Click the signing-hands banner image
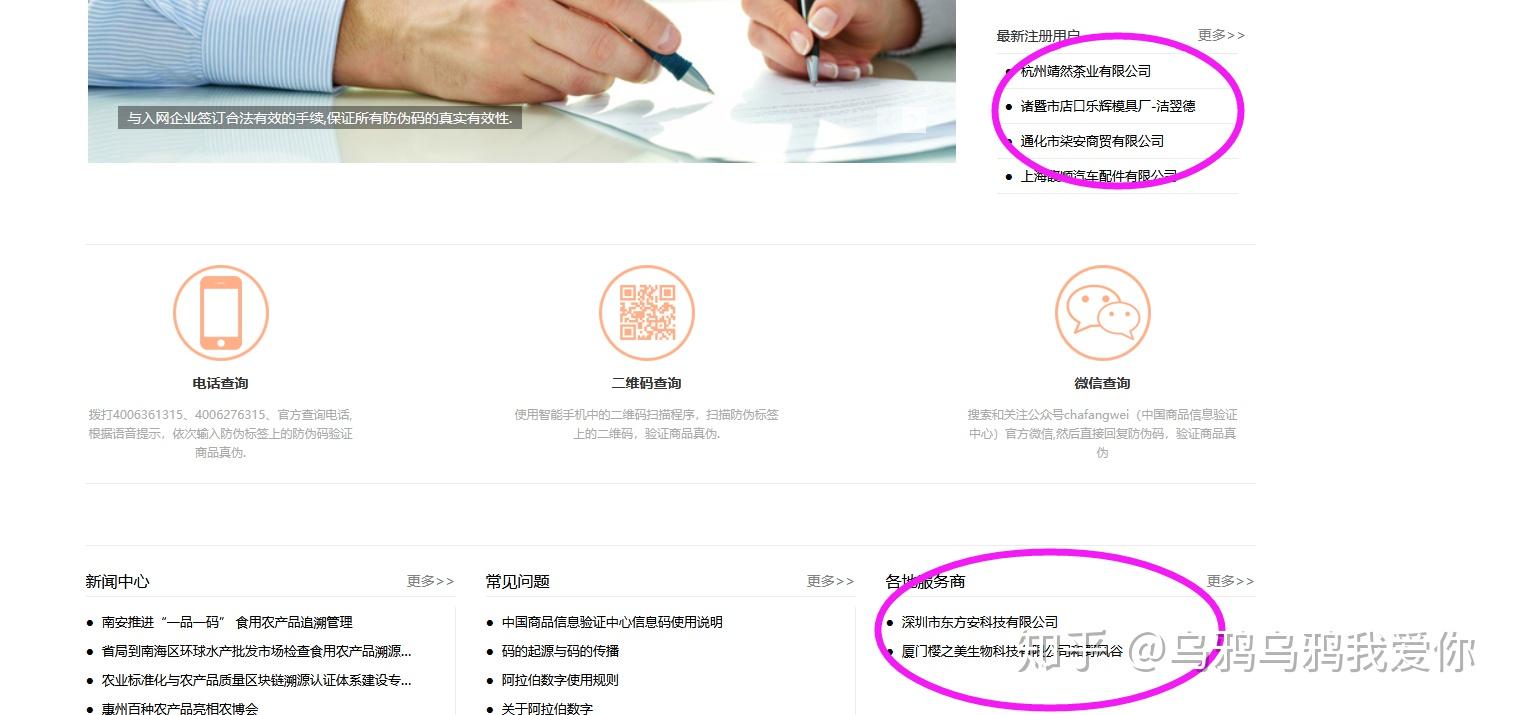This screenshot has width=1514, height=715. tap(522, 80)
